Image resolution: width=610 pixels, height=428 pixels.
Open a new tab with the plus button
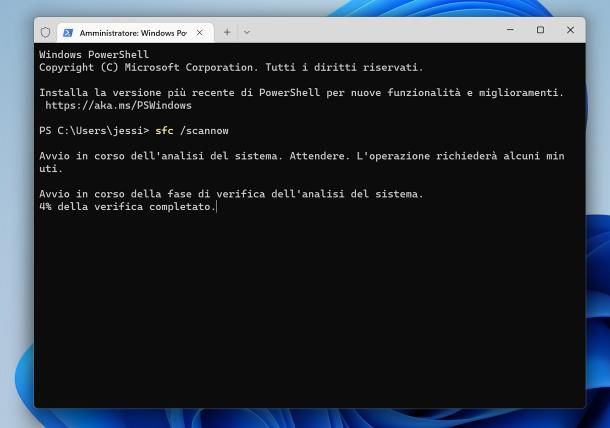[x=227, y=32]
